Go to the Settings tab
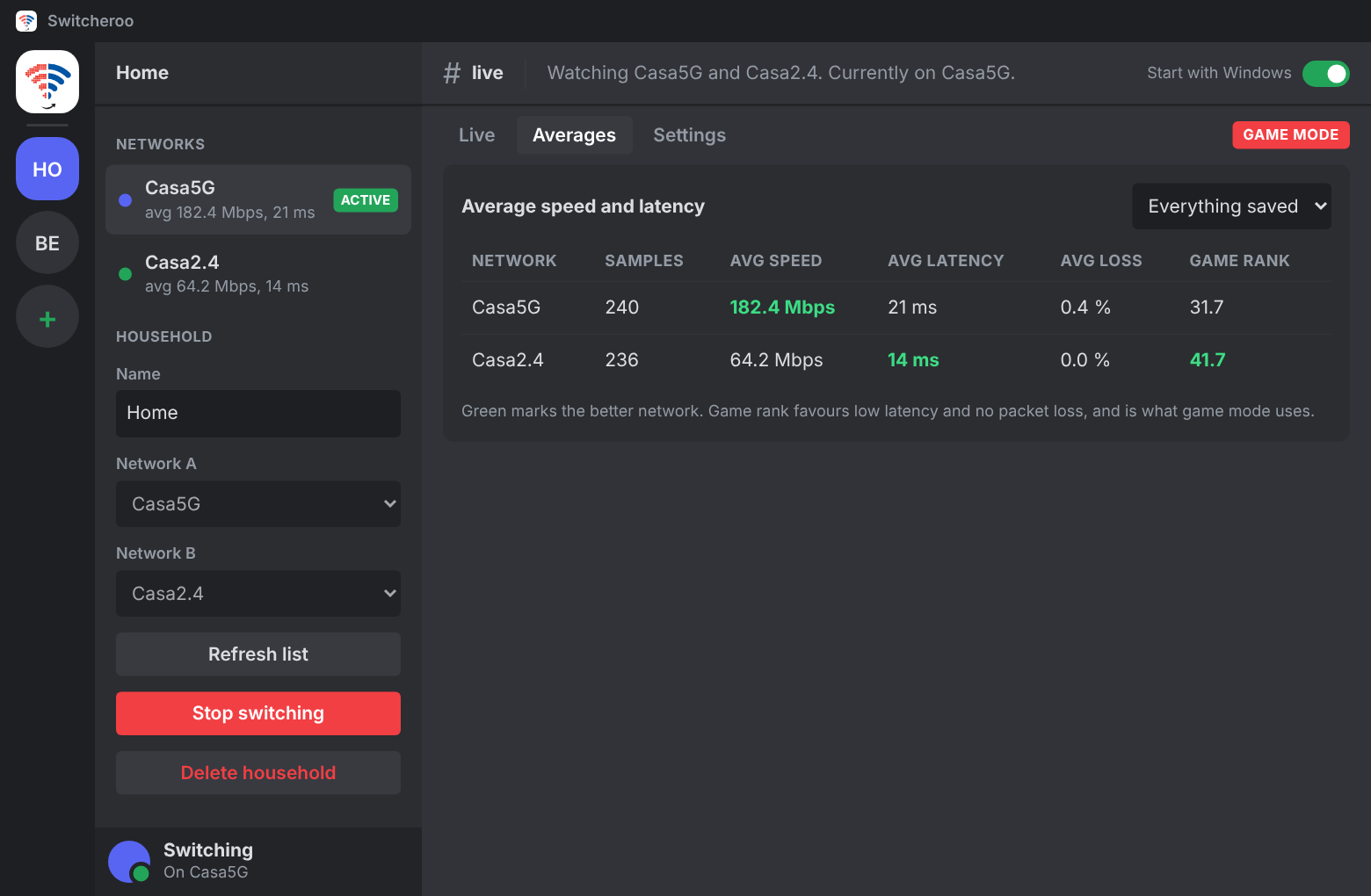 click(x=690, y=135)
